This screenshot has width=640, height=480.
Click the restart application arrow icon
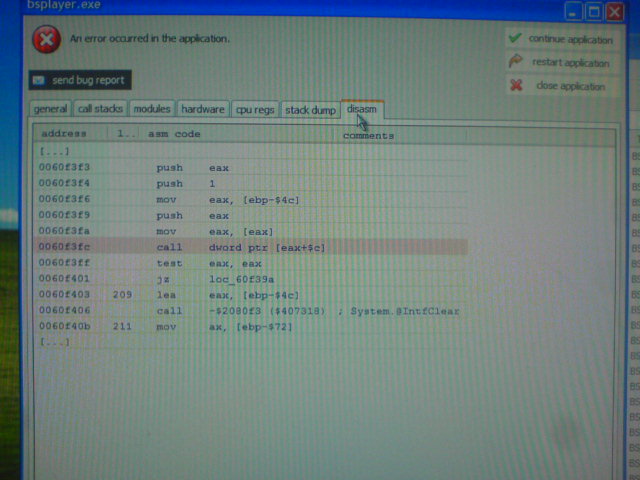point(516,61)
